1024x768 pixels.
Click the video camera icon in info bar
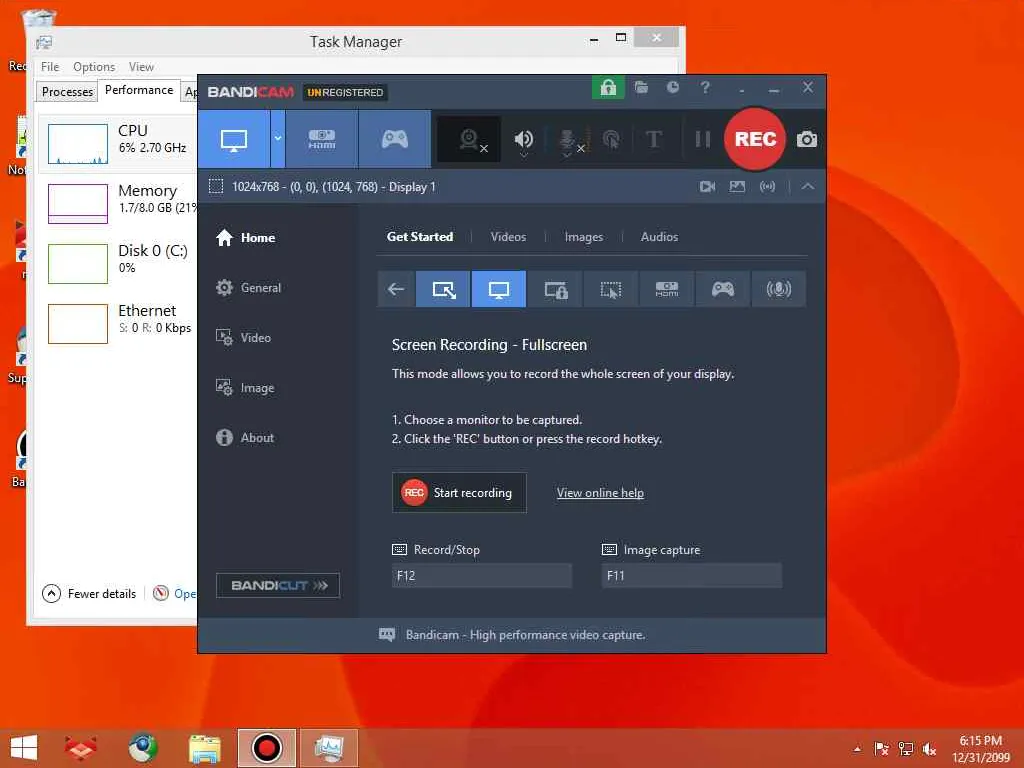pos(707,187)
